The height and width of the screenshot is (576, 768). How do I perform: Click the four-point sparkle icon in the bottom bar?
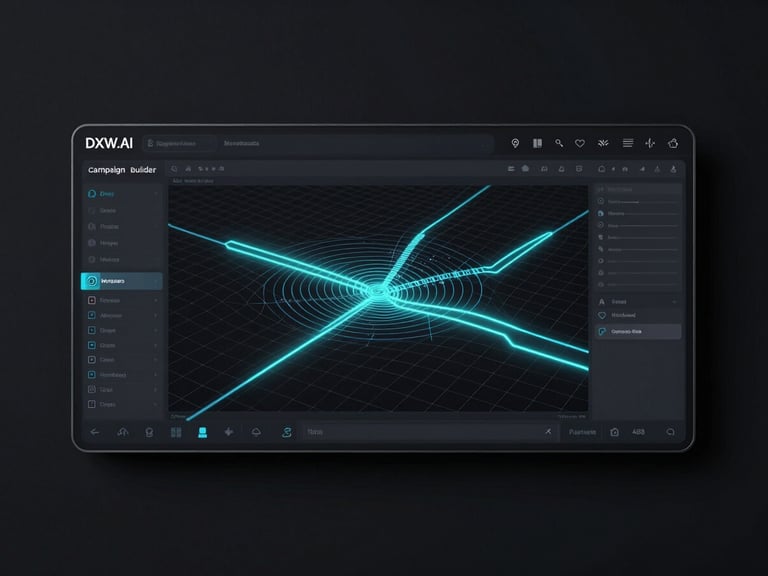coord(229,432)
